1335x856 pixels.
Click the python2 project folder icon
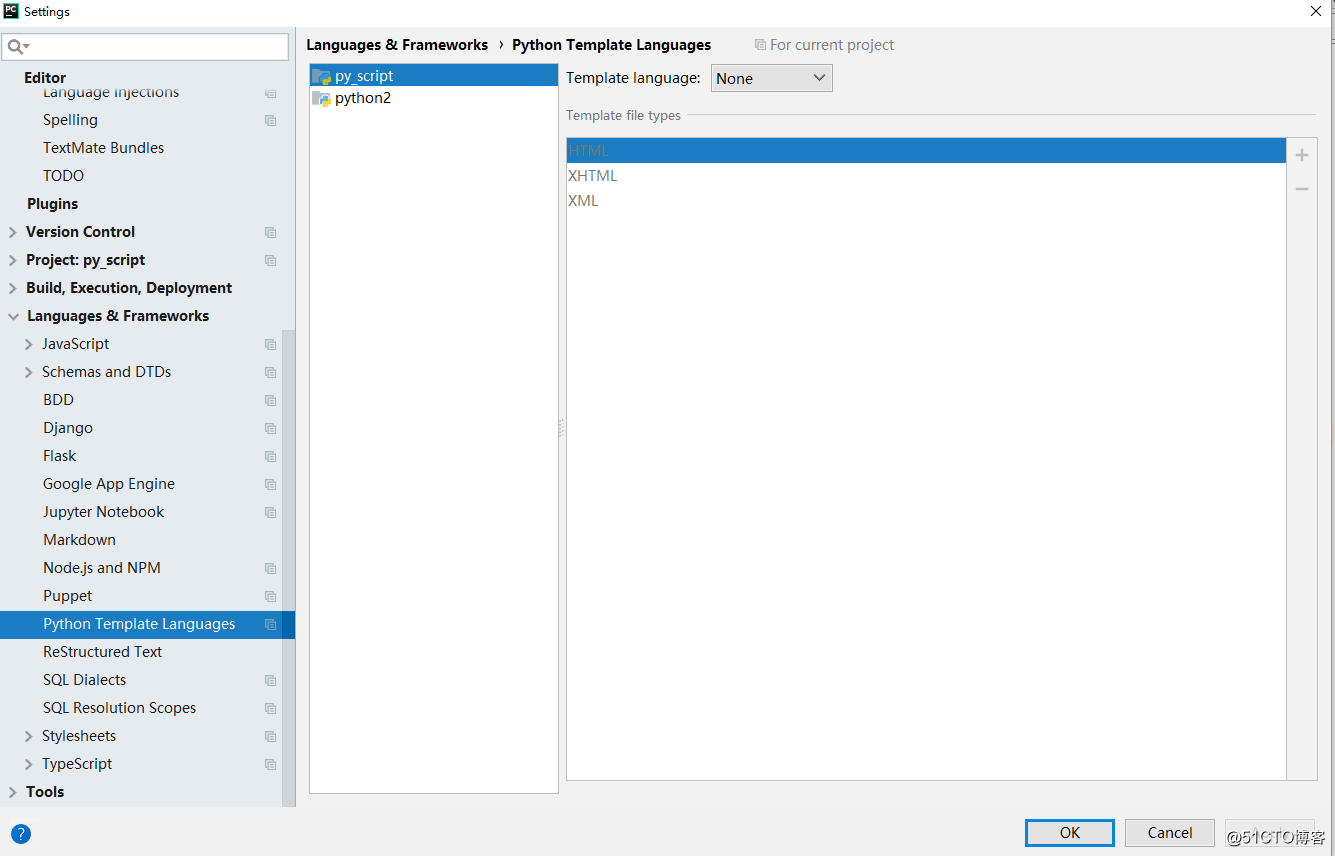(321, 98)
